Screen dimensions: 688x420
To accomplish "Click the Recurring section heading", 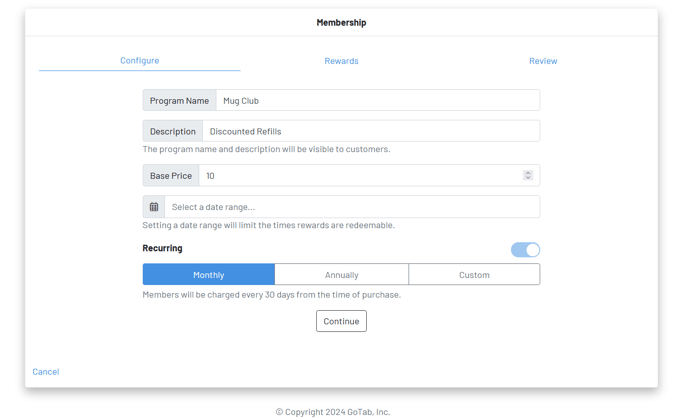I will pyautogui.click(x=163, y=248).
